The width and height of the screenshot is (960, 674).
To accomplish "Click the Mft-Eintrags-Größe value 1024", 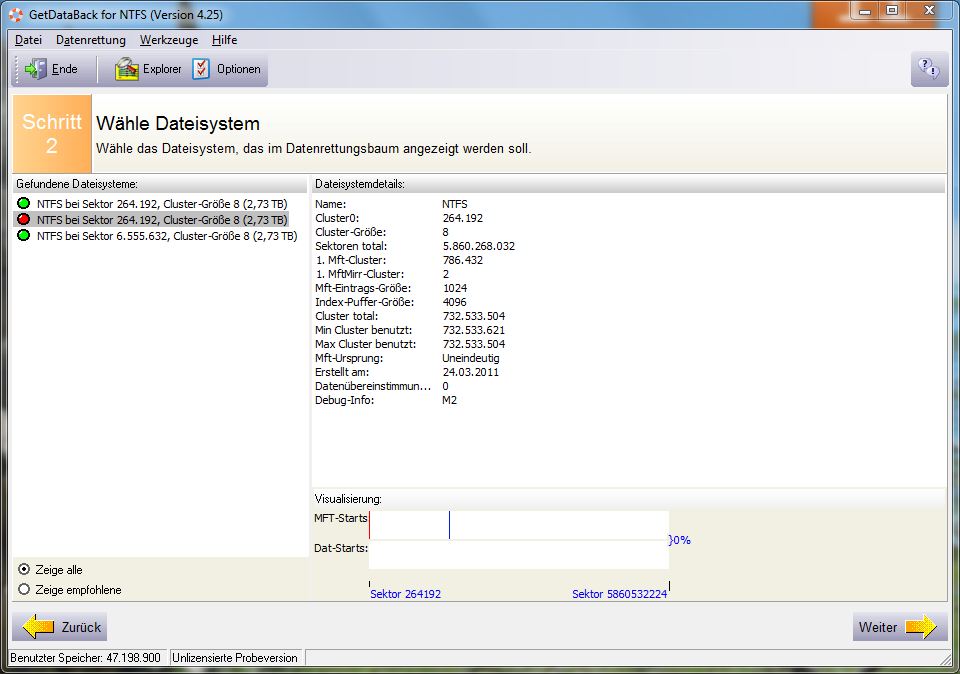I will point(455,288).
